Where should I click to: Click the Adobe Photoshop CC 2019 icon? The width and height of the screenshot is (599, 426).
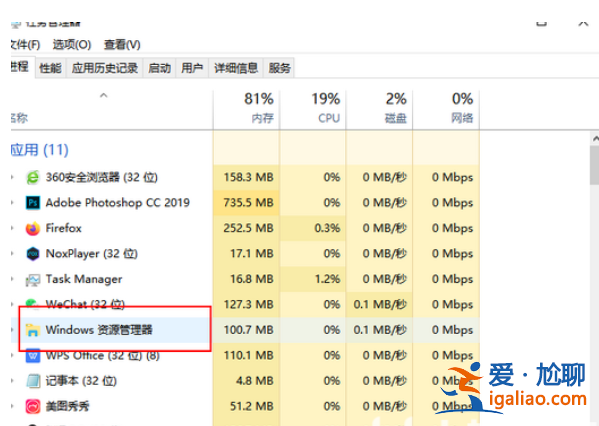(33, 202)
